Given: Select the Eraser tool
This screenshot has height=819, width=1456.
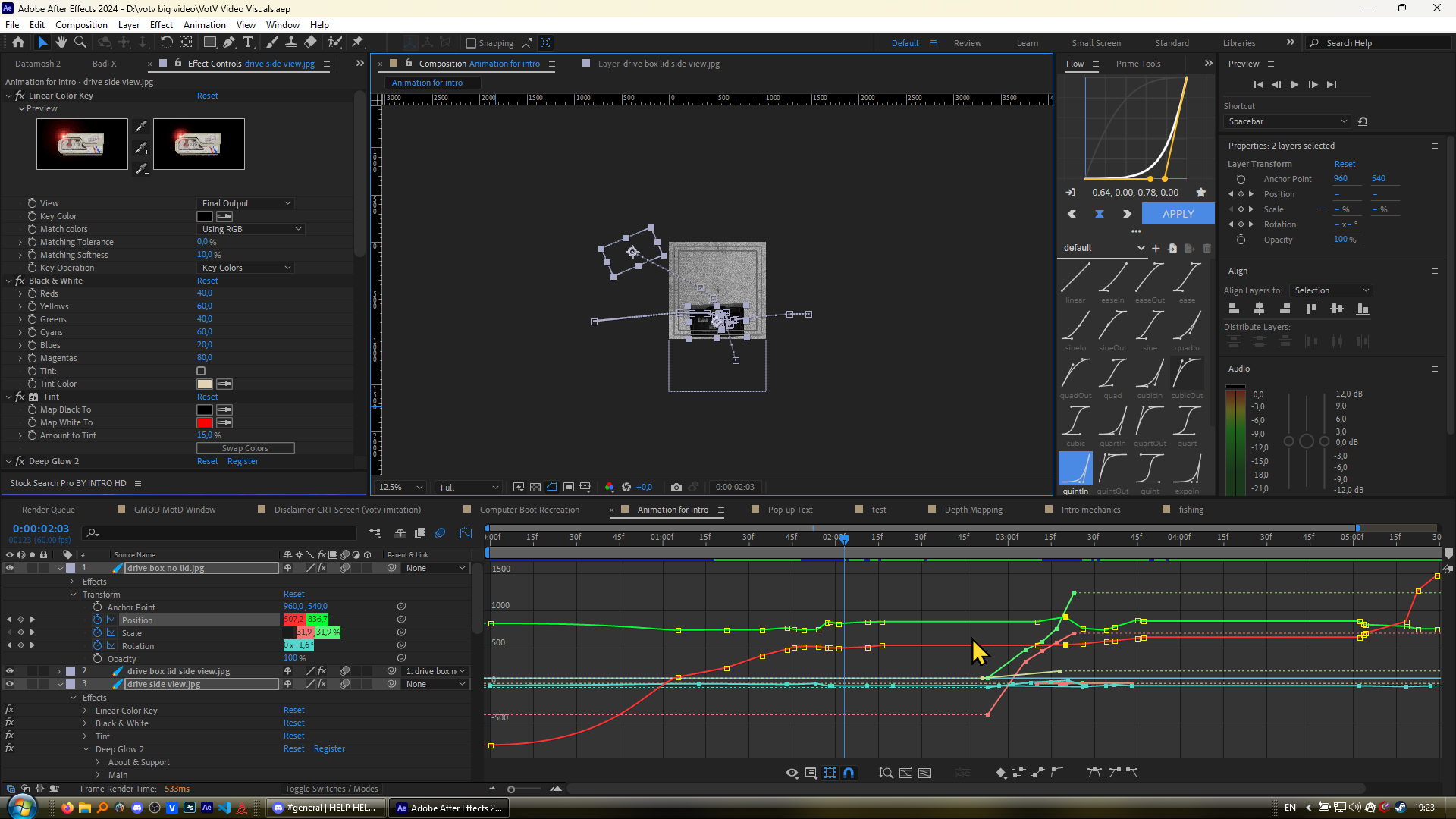Looking at the screenshot, I should click(x=311, y=42).
